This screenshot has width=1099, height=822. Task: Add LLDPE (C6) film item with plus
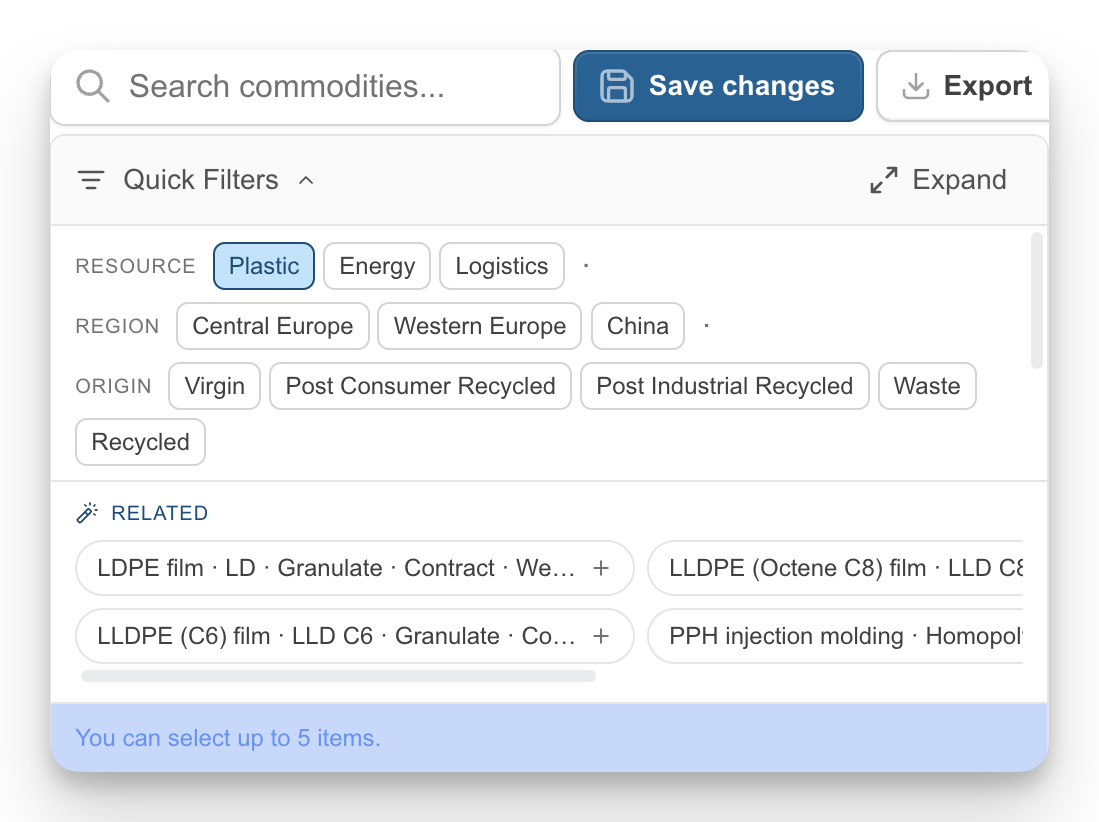(x=601, y=636)
